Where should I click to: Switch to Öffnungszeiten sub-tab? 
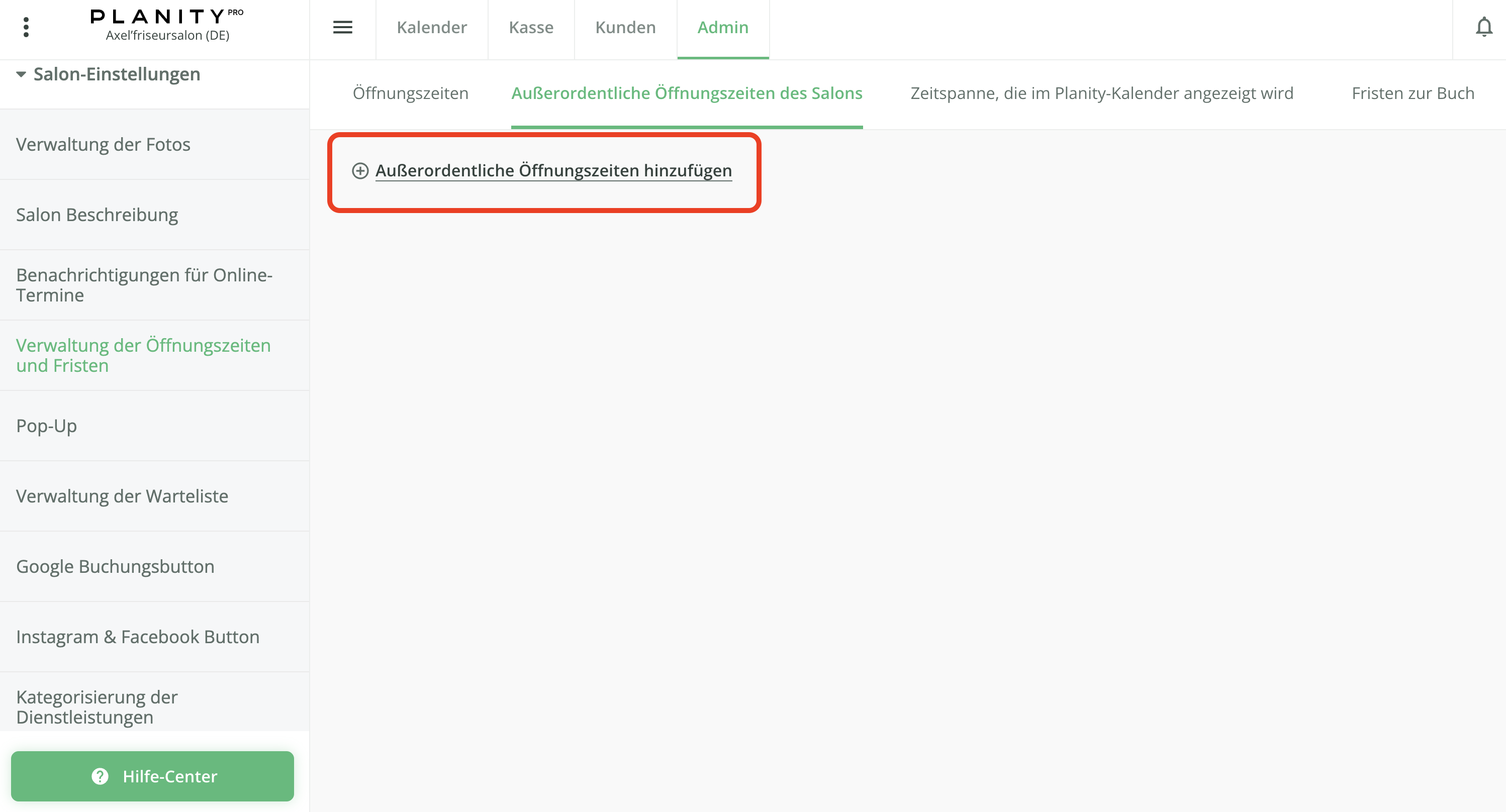(x=410, y=93)
